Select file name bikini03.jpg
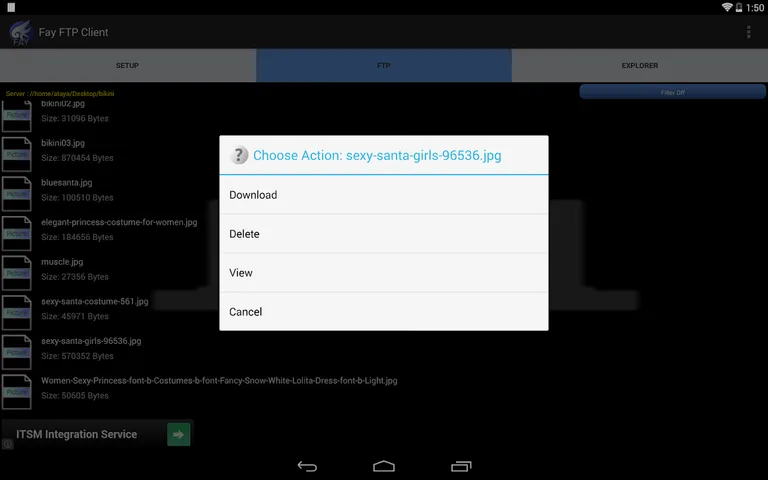The width and height of the screenshot is (768, 480). 63,143
